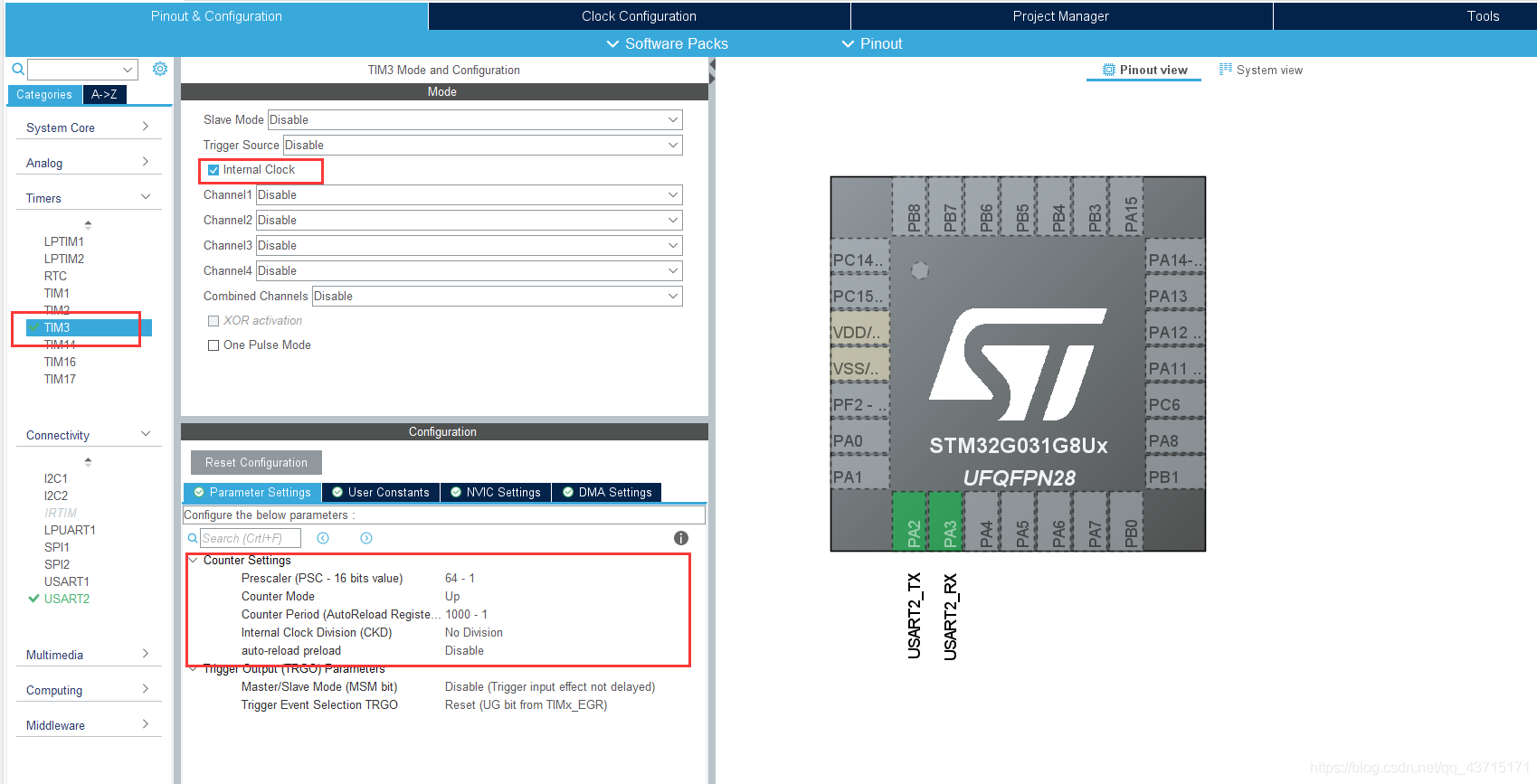
Task: Enable the One Pulse Mode checkbox
Action: point(213,345)
